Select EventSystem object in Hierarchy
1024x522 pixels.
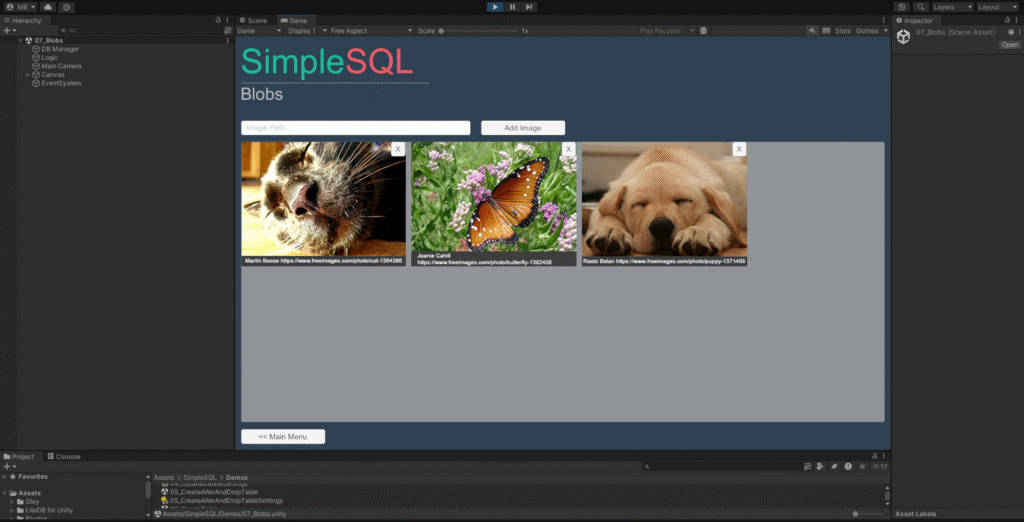click(57, 83)
